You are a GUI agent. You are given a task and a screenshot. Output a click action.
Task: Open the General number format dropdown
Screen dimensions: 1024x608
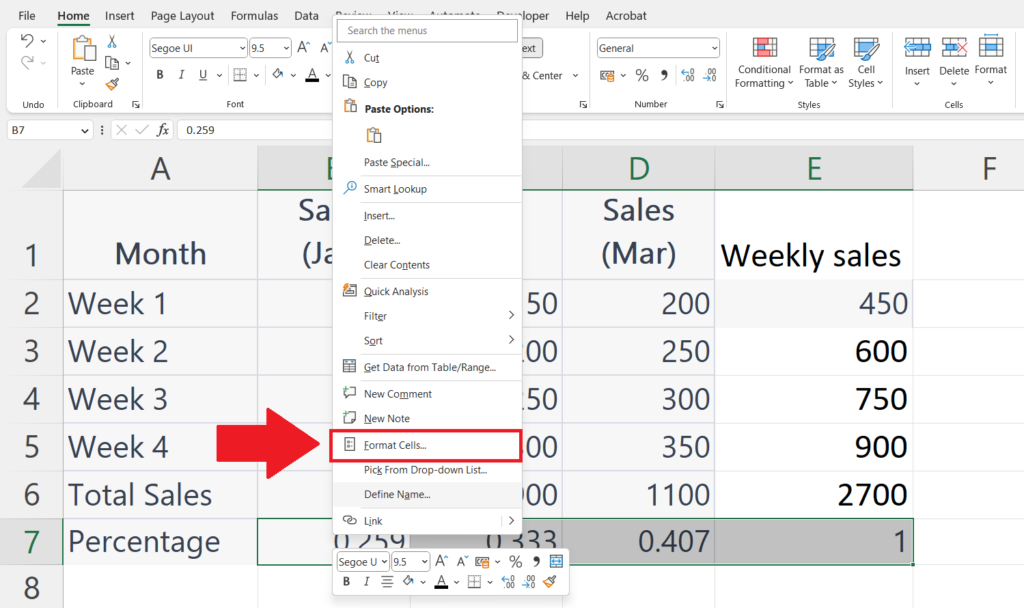(x=714, y=48)
